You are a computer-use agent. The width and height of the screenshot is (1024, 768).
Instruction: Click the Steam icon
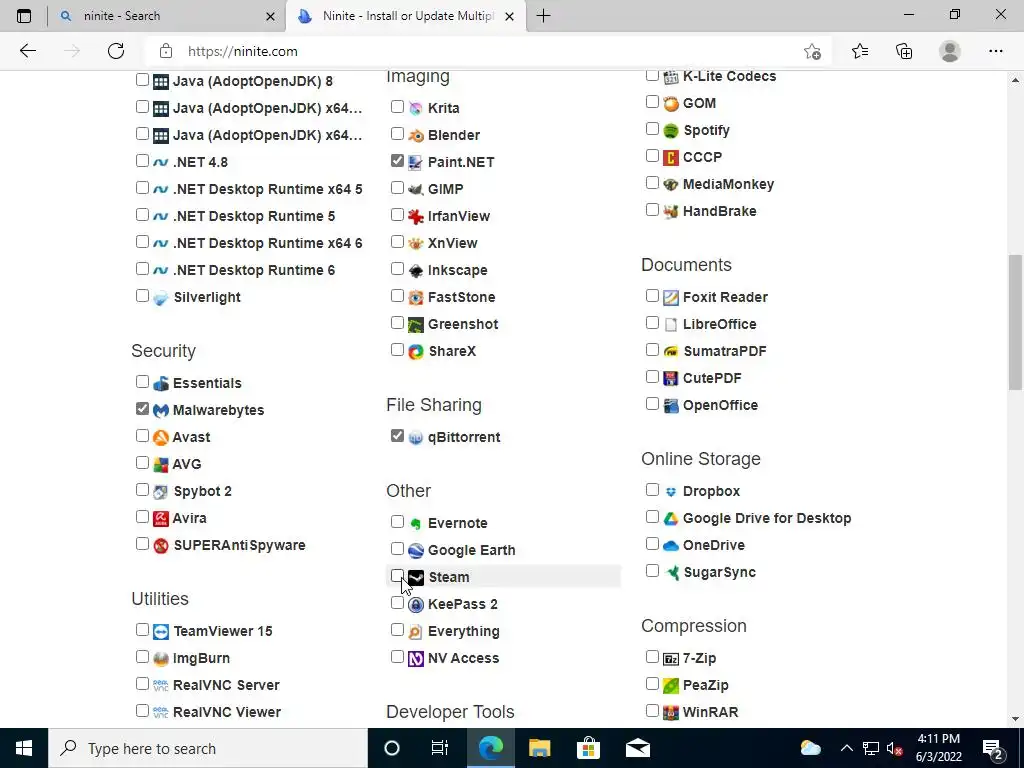415,577
